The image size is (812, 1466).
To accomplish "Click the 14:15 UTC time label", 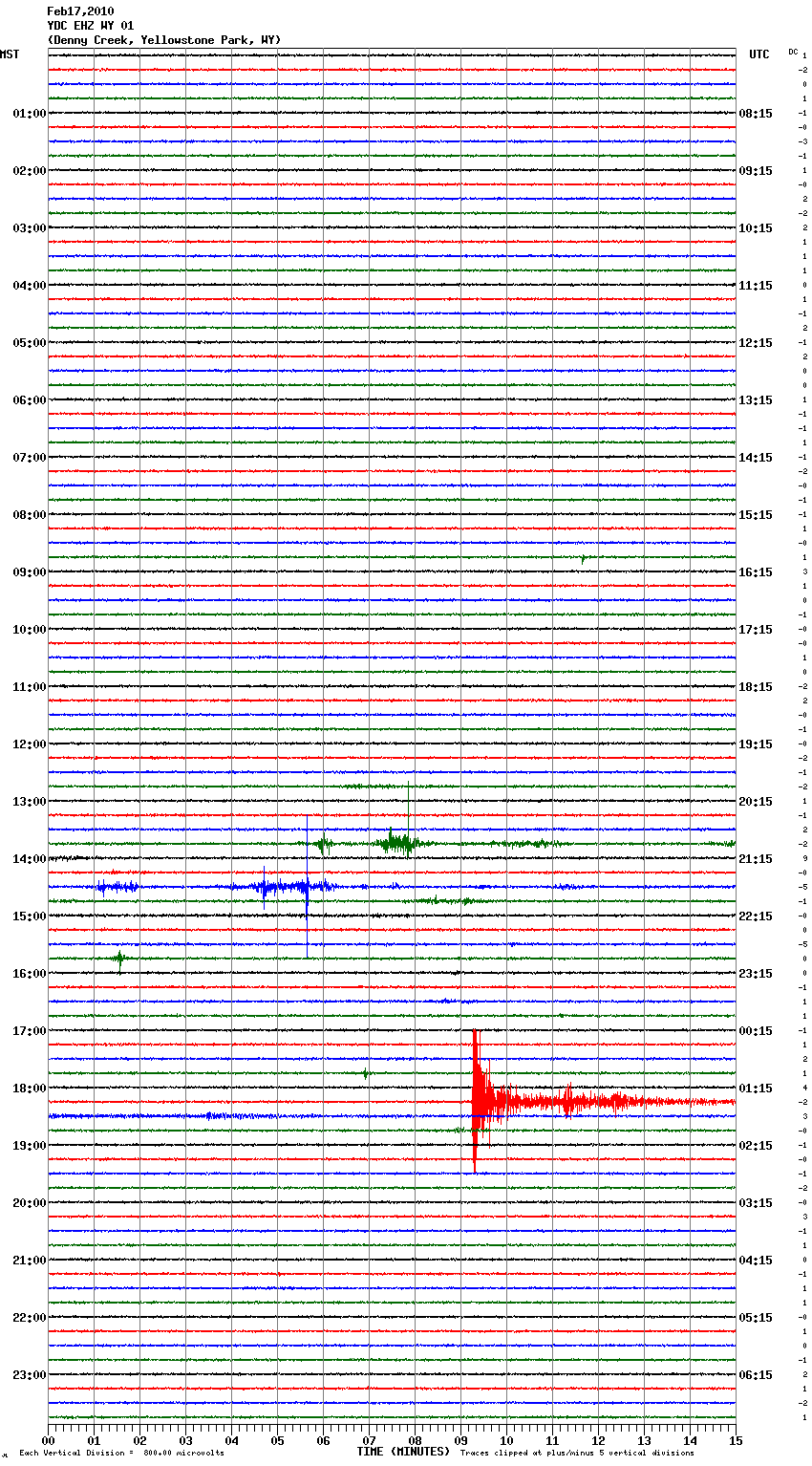I will click(756, 458).
